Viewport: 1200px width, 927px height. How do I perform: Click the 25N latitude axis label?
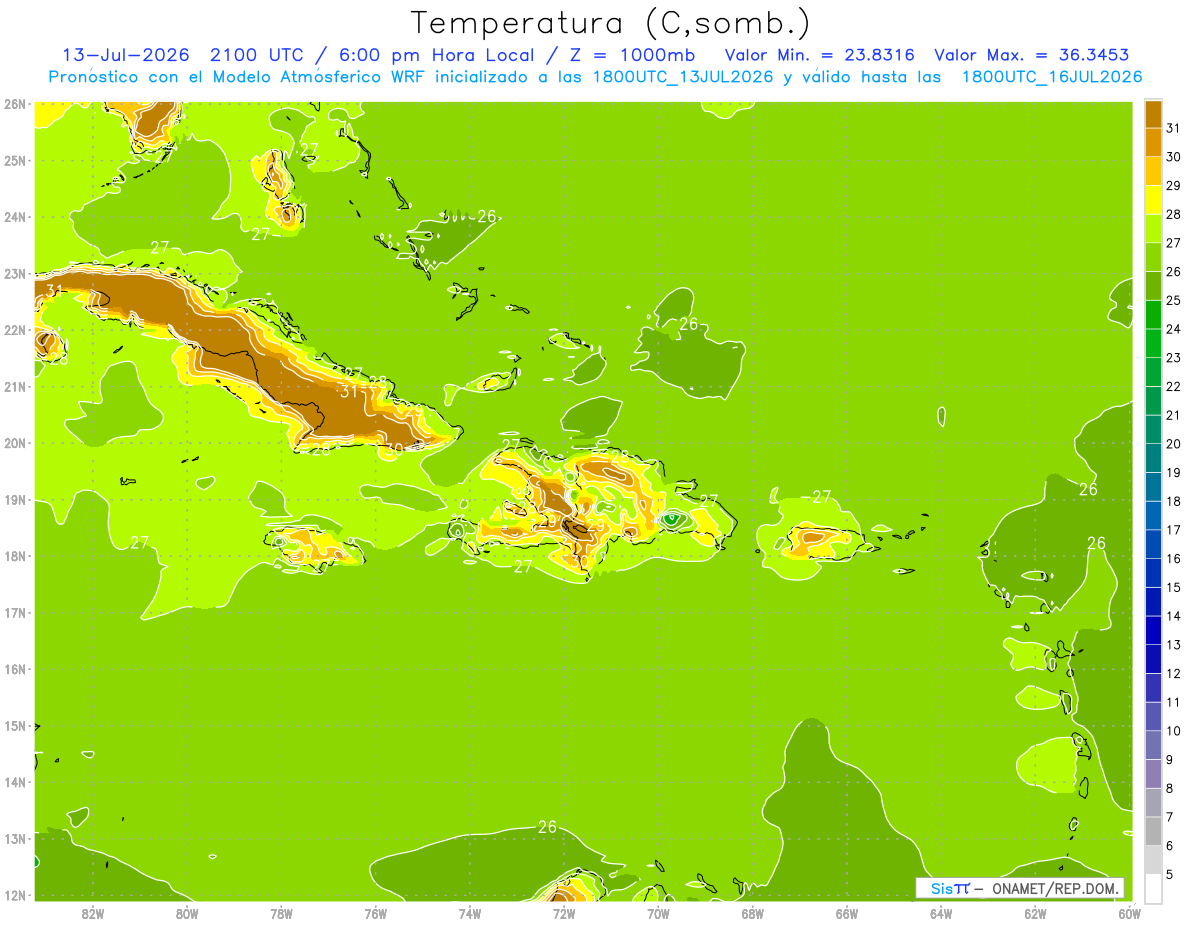click(x=14, y=160)
